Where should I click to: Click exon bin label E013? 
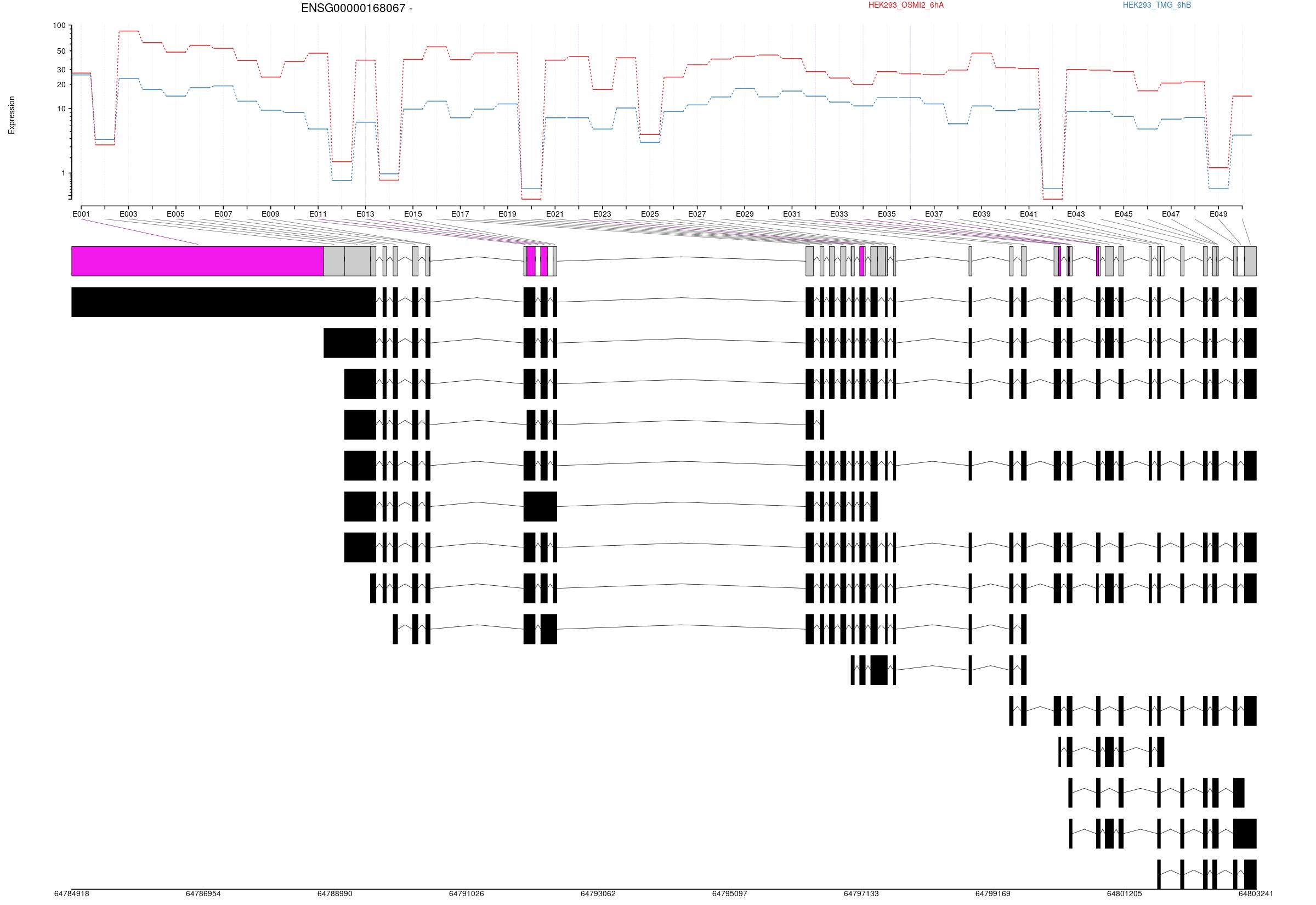(x=366, y=214)
